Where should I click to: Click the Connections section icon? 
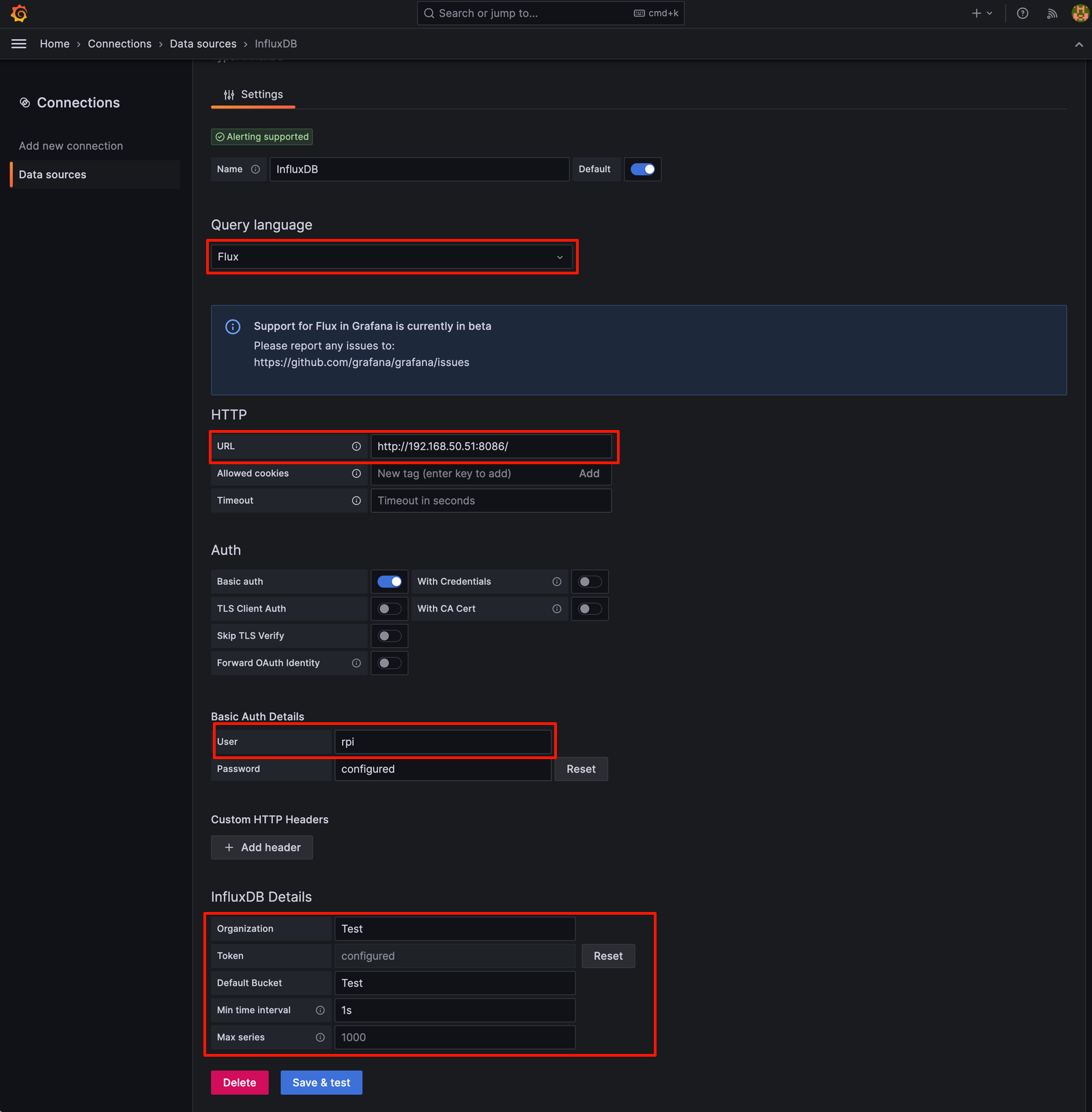[x=25, y=102]
